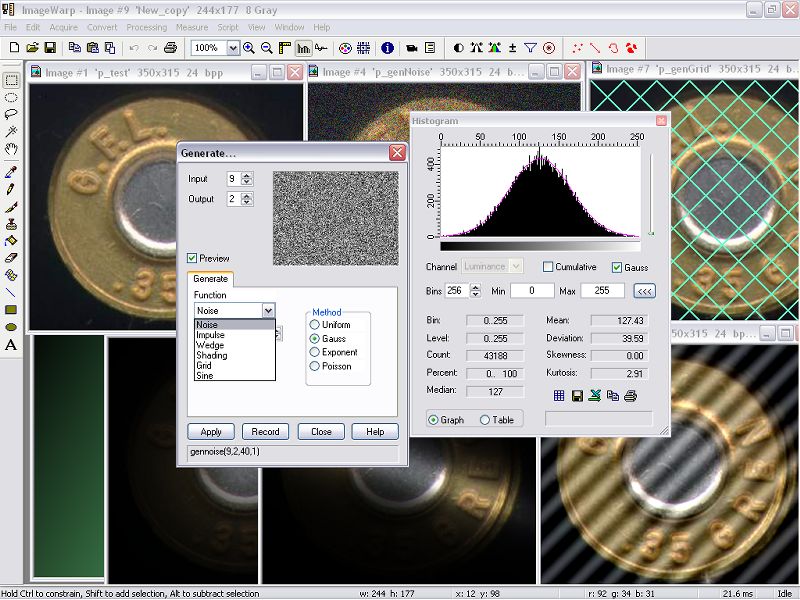Click the save icon in Histogram panel

tap(577, 396)
